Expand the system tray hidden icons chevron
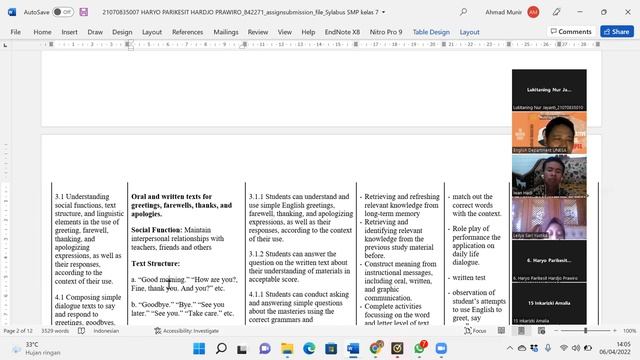Viewport: 640px width, 360px height. (x=509, y=348)
